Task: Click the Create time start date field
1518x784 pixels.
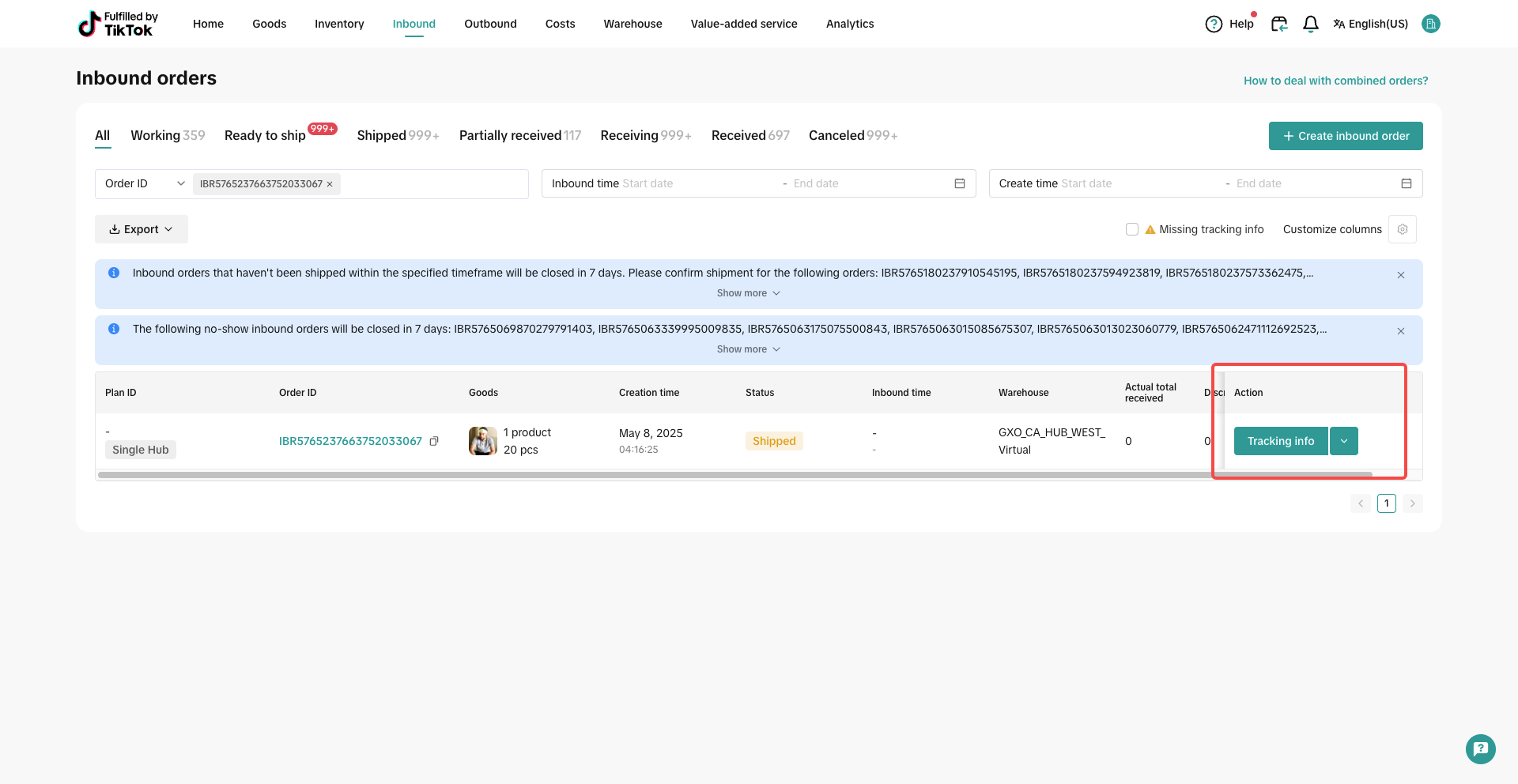Action: (x=1086, y=183)
